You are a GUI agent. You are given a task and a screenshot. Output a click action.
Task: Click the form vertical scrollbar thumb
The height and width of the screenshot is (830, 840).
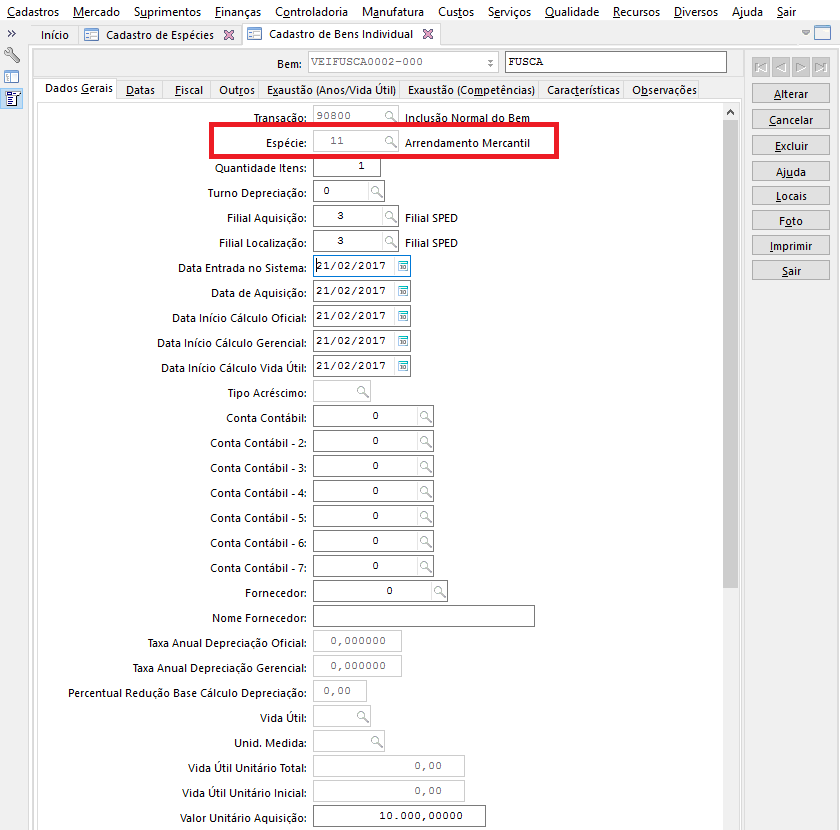[x=730, y=354]
